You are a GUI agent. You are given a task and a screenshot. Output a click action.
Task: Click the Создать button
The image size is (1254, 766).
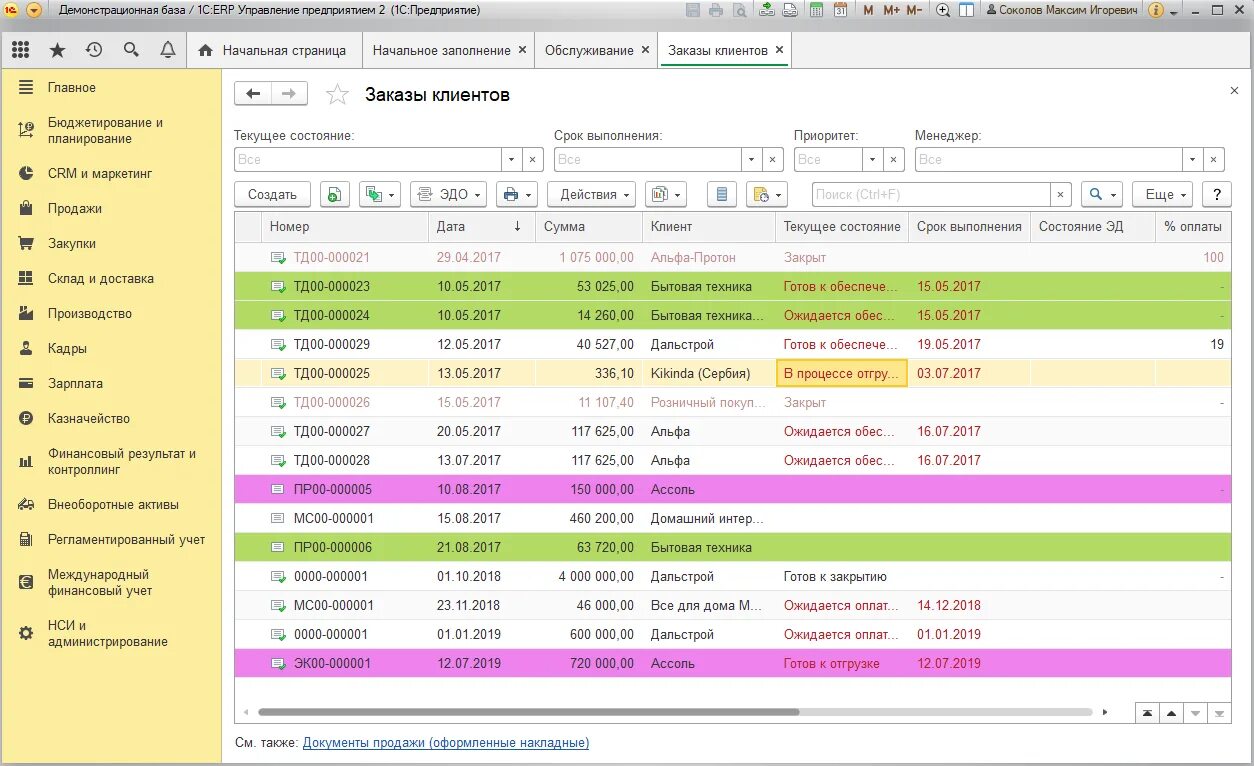(x=272, y=194)
